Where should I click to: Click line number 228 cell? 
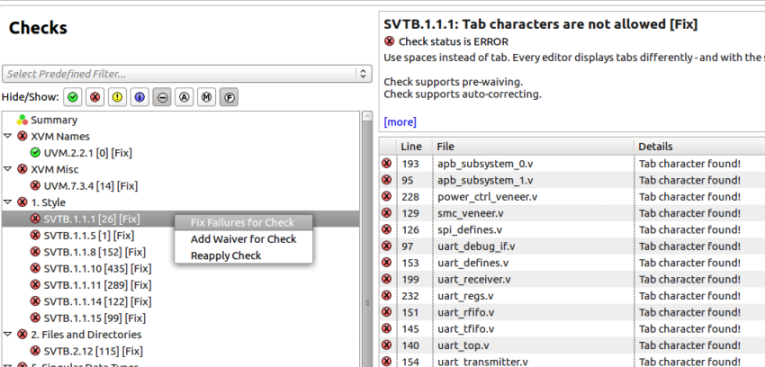tap(410, 197)
